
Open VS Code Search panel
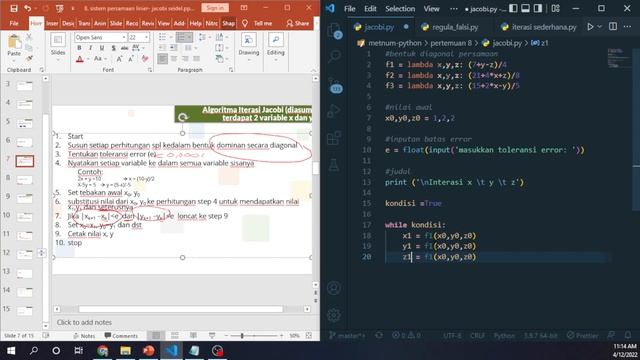pyautogui.click(x=334, y=56)
